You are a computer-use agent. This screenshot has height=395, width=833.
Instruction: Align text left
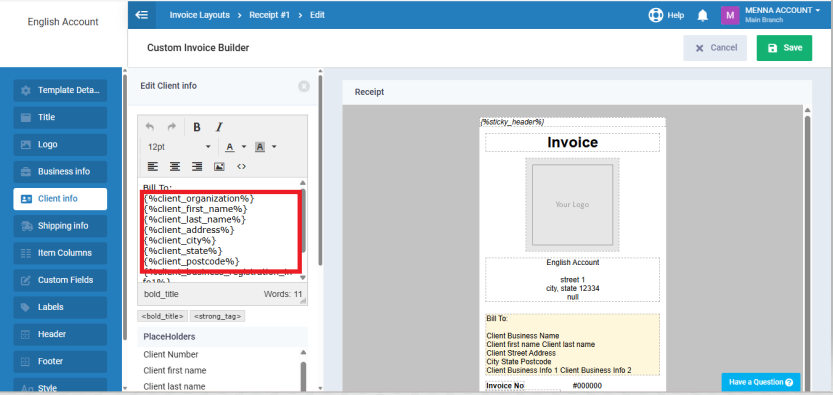152,167
